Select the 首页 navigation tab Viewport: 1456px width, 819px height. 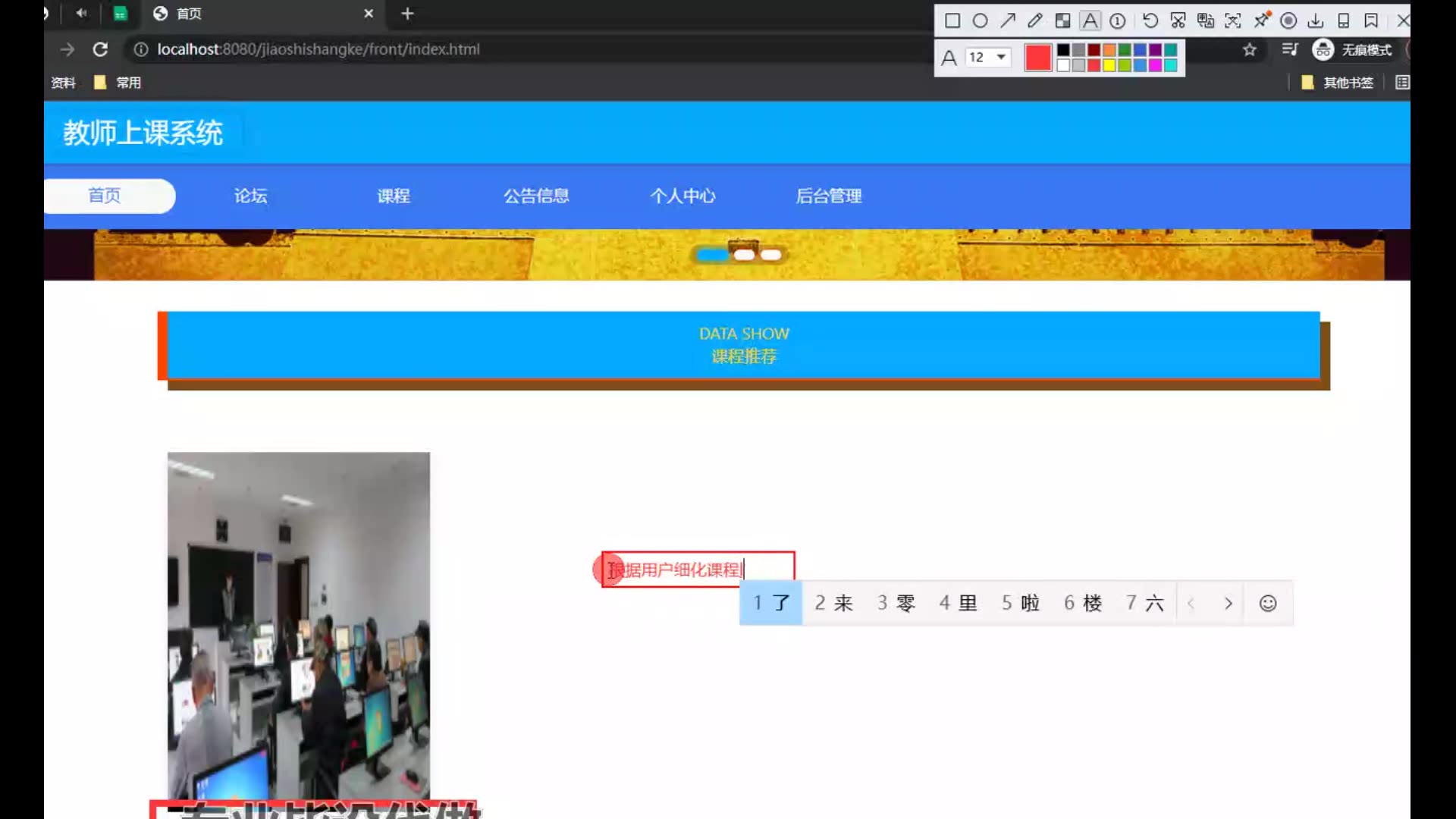click(x=105, y=196)
